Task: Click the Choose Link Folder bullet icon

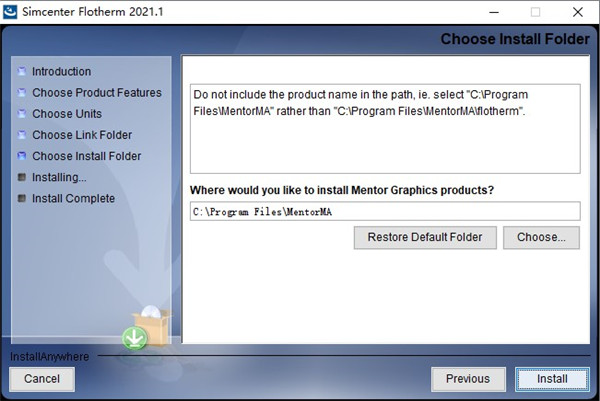Action: (x=22, y=135)
